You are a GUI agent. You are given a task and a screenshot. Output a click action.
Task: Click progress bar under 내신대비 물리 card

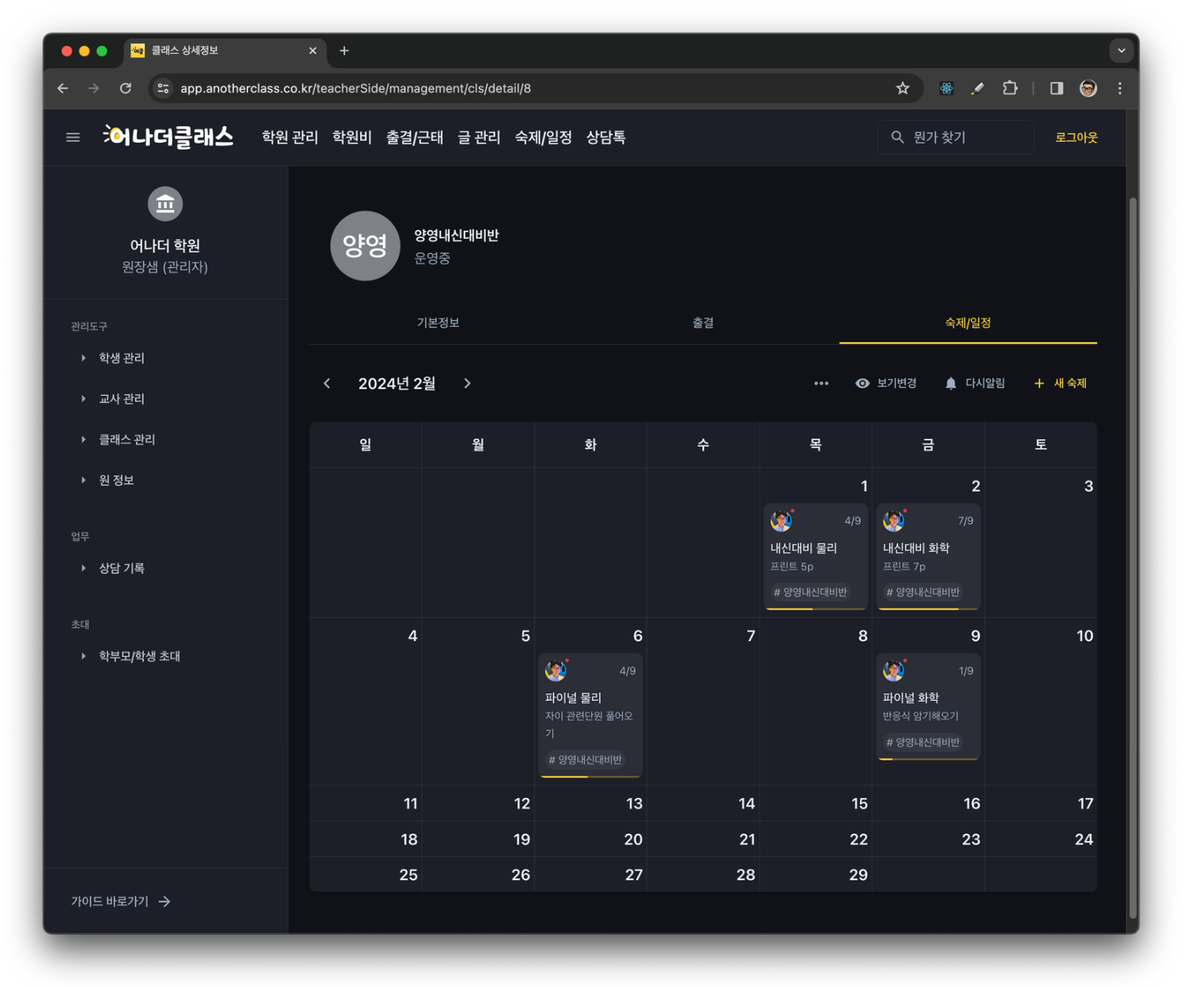point(816,608)
